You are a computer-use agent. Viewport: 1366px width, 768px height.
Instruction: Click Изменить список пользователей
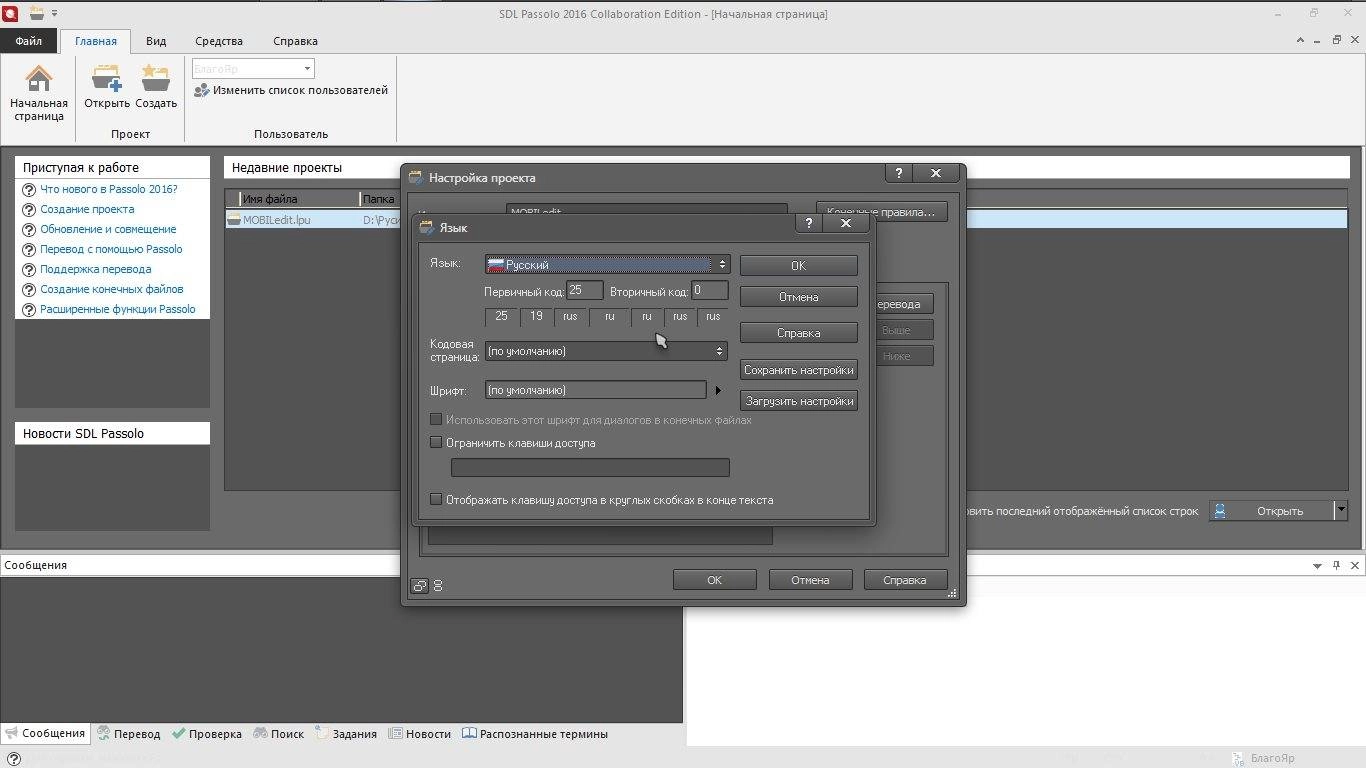click(291, 90)
